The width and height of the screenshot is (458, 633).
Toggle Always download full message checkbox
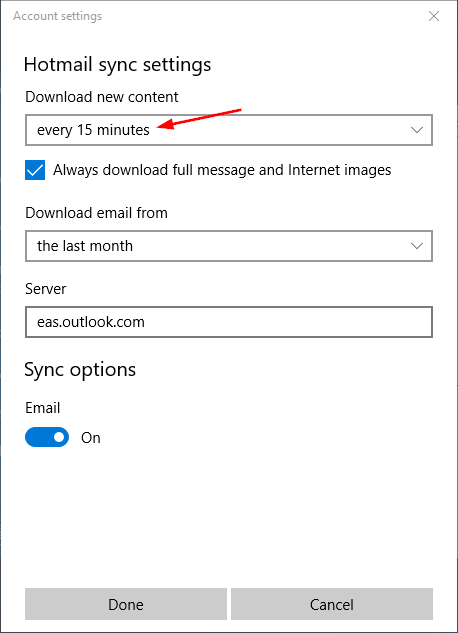tap(35, 170)
